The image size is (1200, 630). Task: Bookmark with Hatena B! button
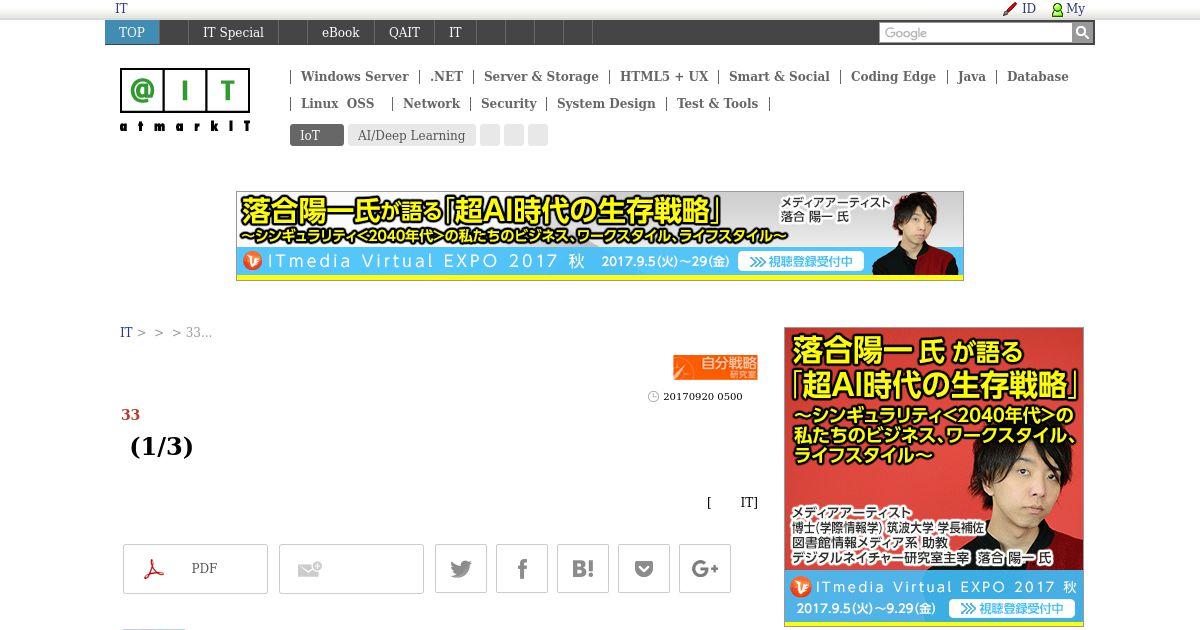pos(583,569)
